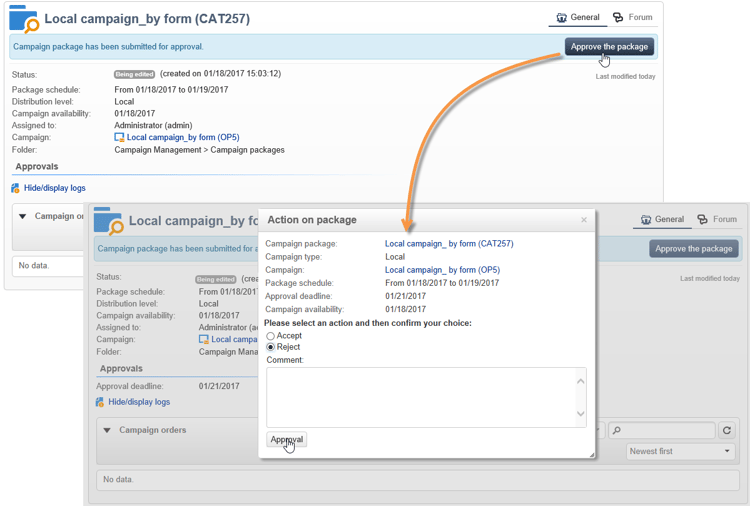Screen dimensions: 750x506
Task: Click the dark Approve the package button at top
Action: point(610,47)
